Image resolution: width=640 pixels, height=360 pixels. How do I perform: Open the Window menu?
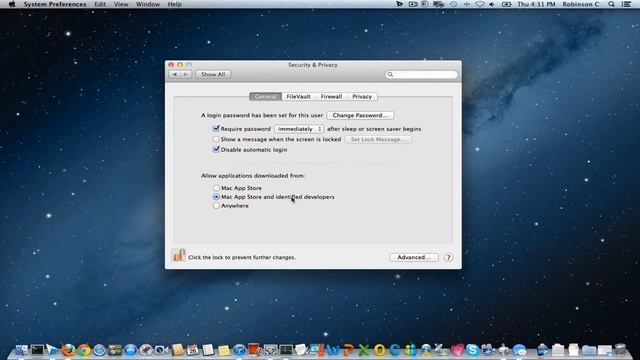coord(148,4)
